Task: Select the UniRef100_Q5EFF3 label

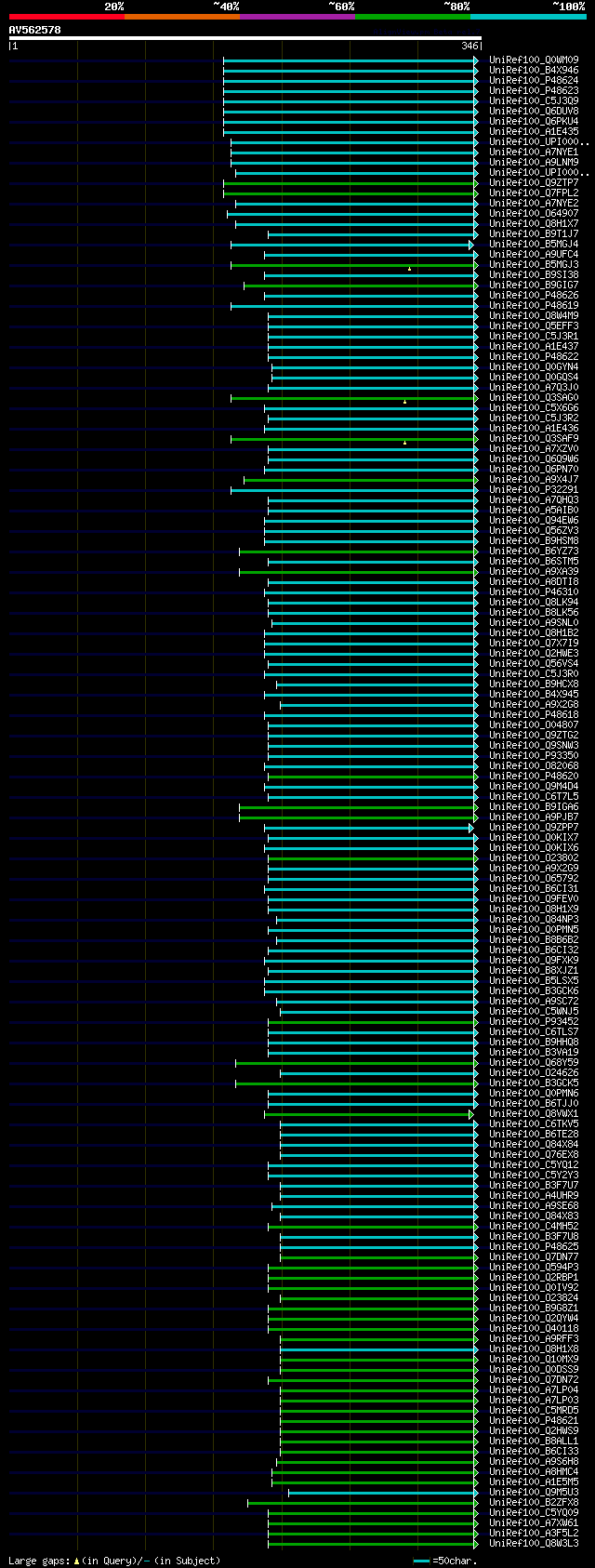Action: [x=534, y=326]
